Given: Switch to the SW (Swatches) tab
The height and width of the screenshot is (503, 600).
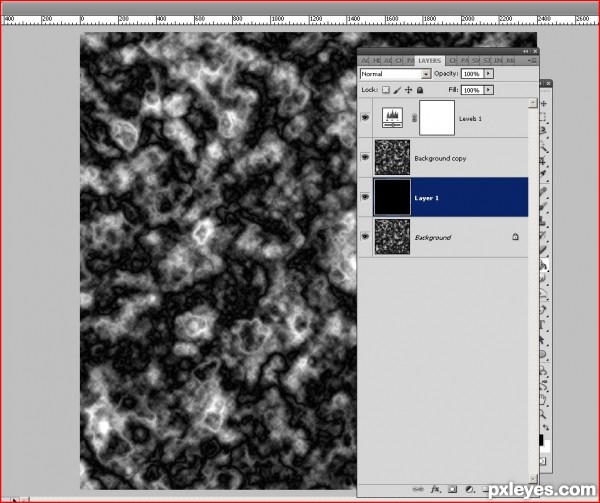Looking at the screenshot, I should pos(476,61).
